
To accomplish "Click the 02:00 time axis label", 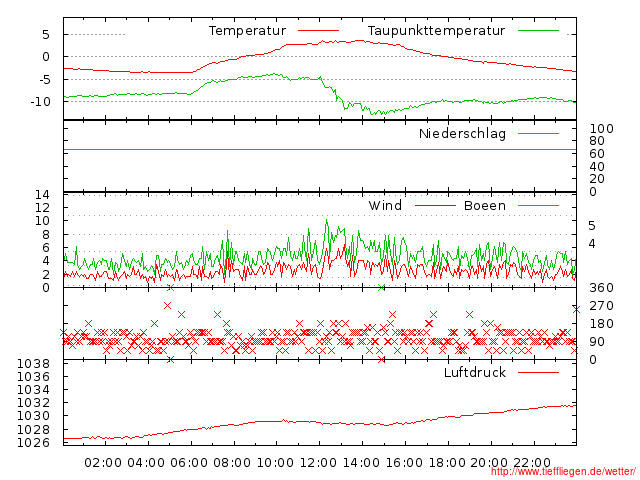I will tap(103, 463).
